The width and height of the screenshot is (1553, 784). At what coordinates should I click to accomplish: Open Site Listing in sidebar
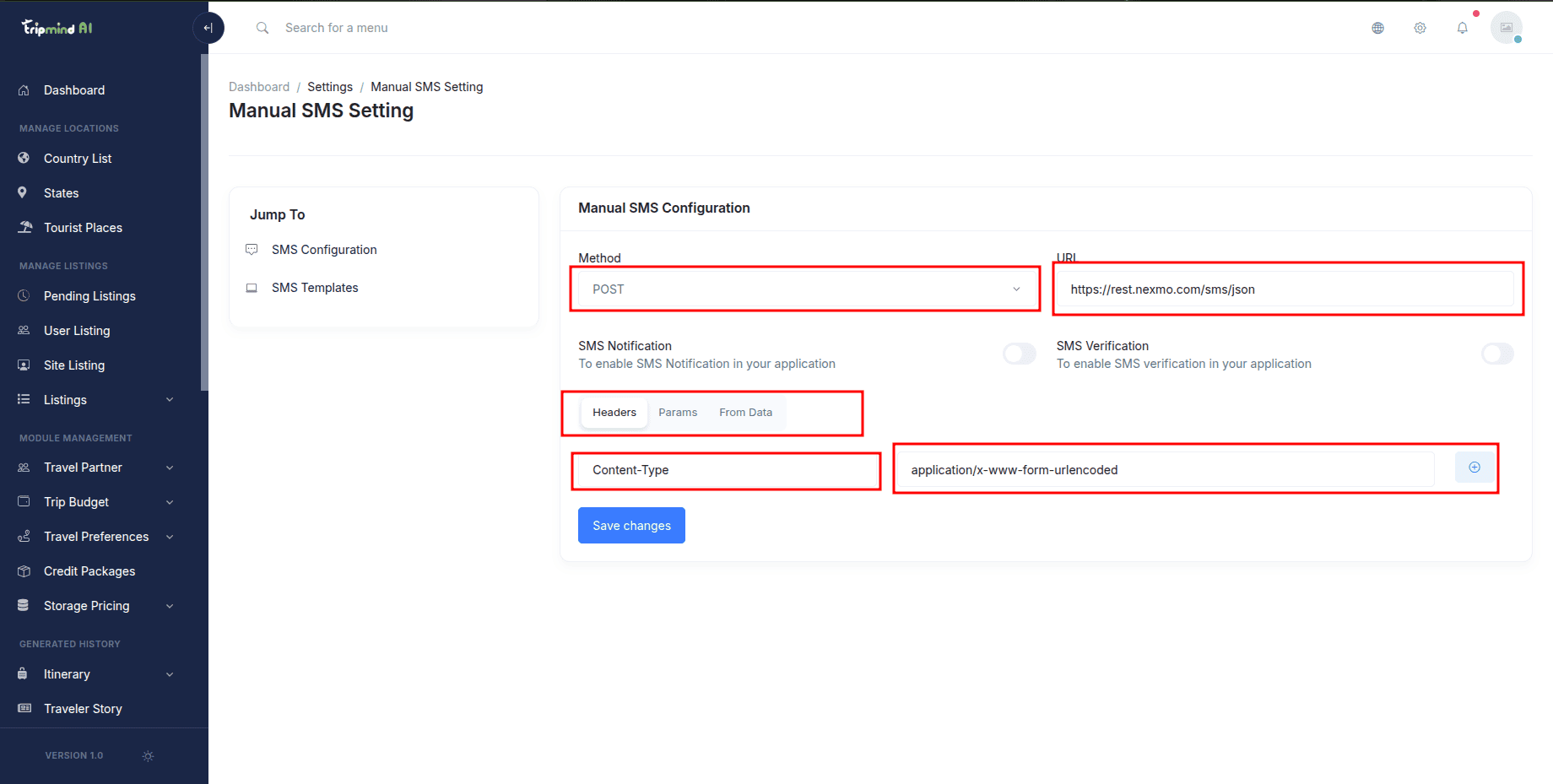coord(74,365)
